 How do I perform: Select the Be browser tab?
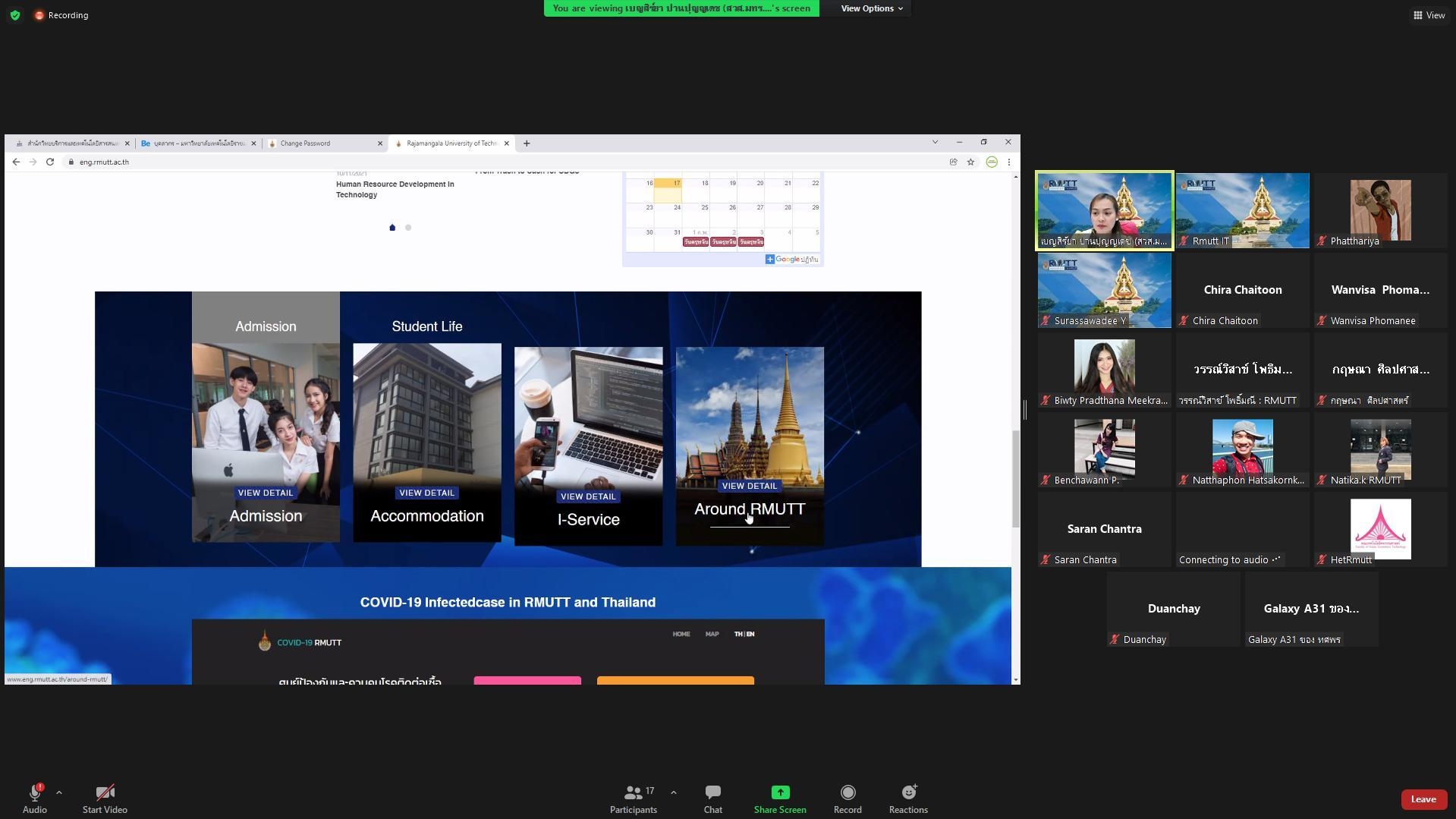coord(199,143)
